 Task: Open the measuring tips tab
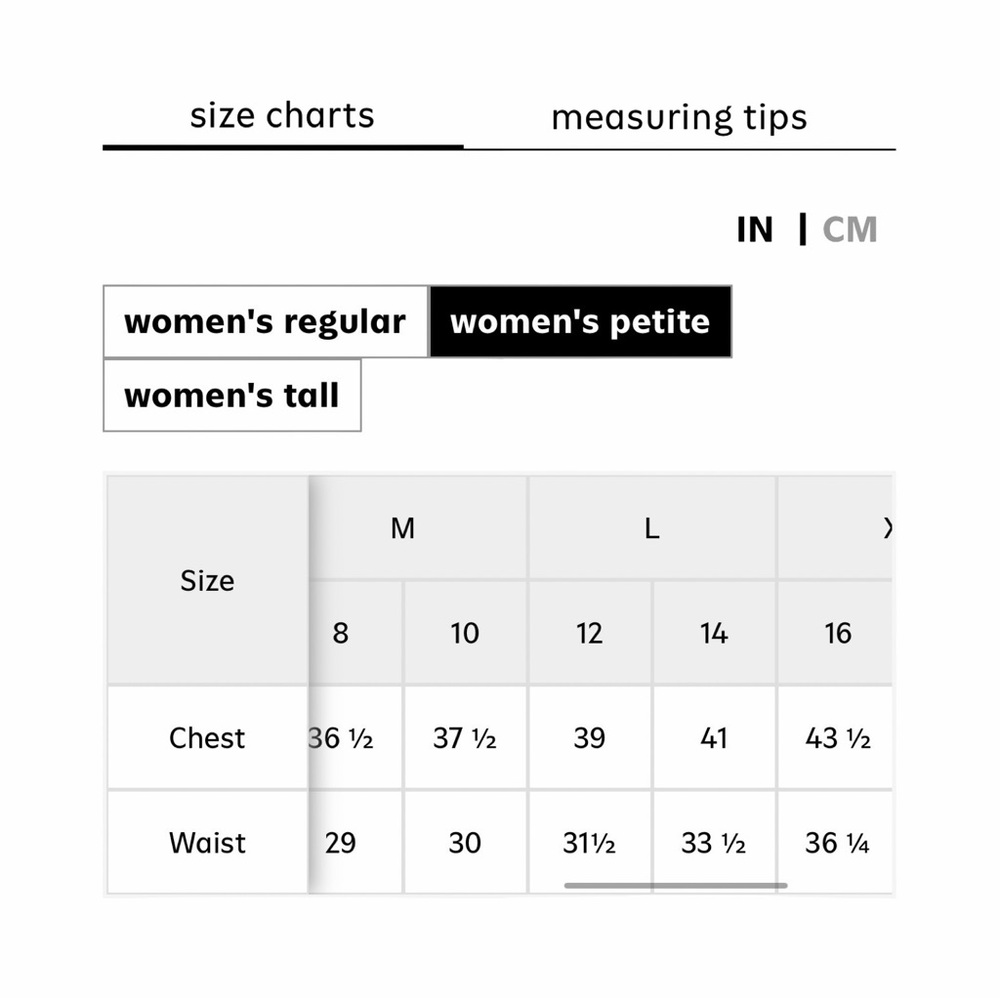pyautogui.click(x=679, y=117)
